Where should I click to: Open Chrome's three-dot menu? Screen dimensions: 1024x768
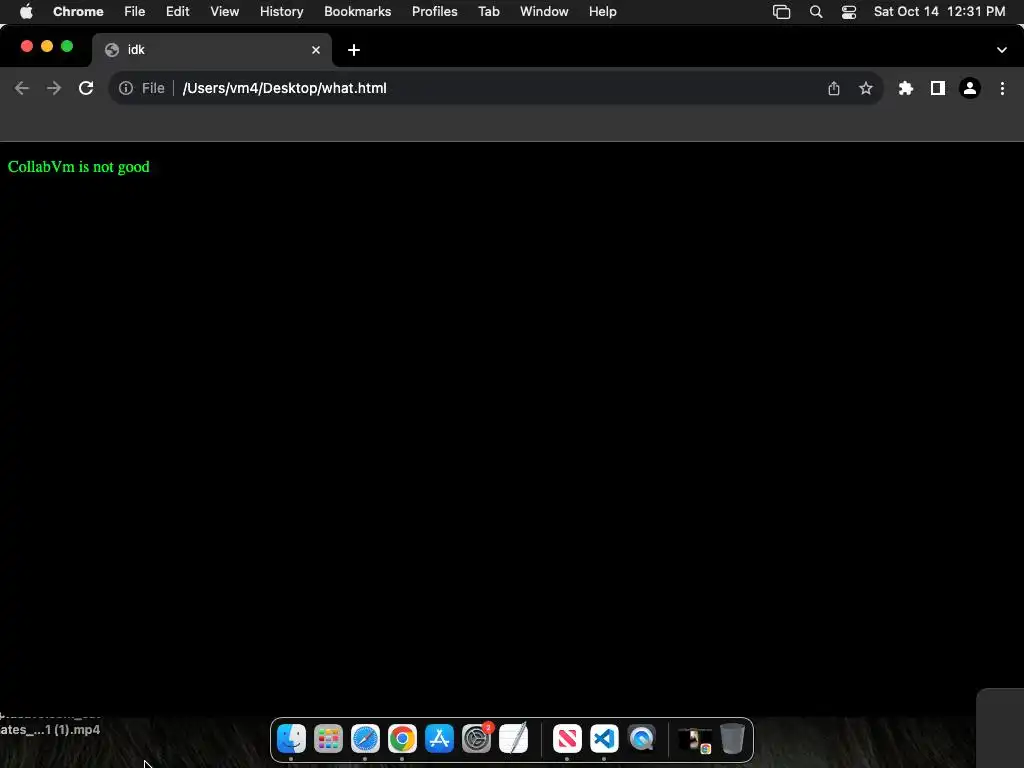pyautogui.click(x=1002, y=88)
